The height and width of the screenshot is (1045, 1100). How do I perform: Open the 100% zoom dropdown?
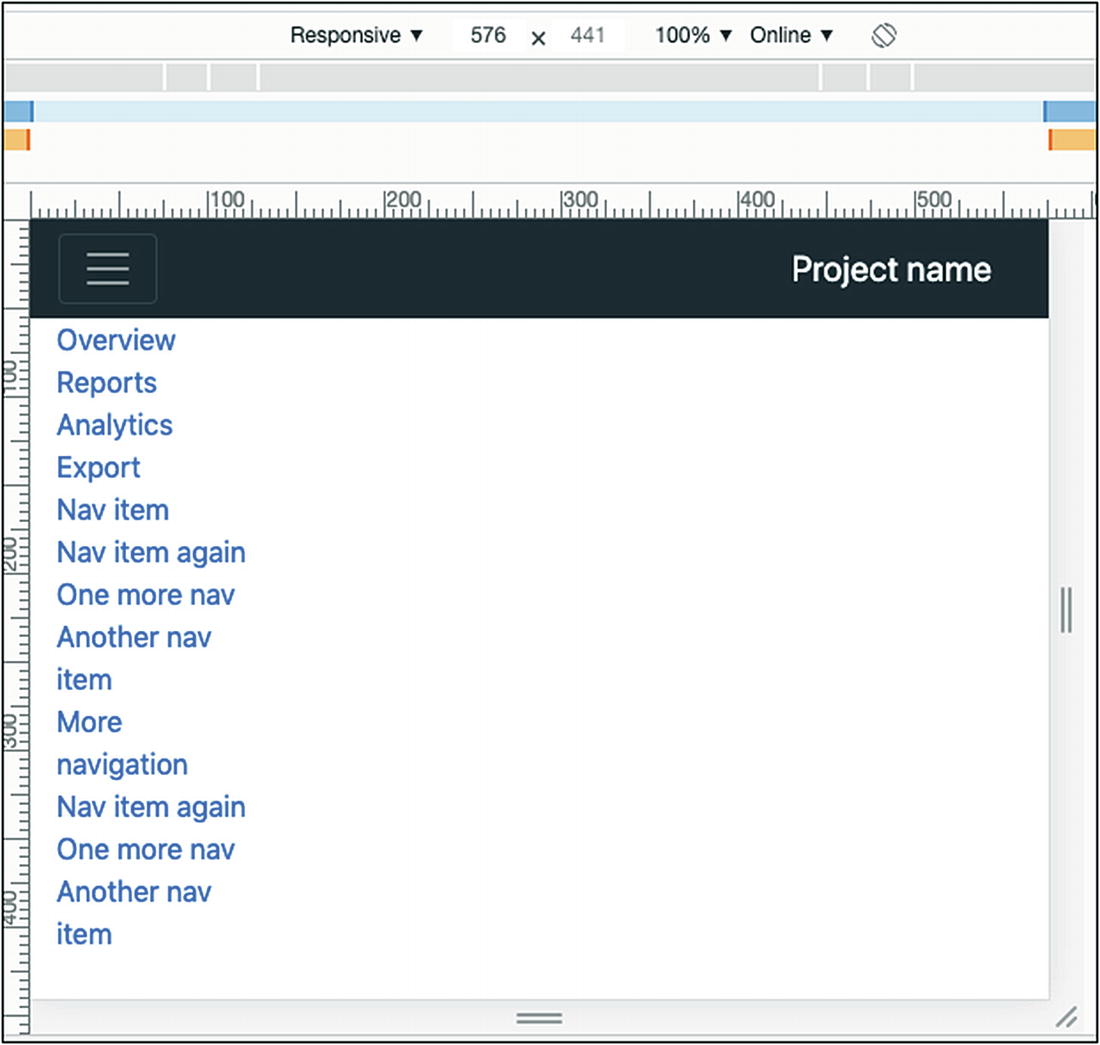(x=693, y=36)
